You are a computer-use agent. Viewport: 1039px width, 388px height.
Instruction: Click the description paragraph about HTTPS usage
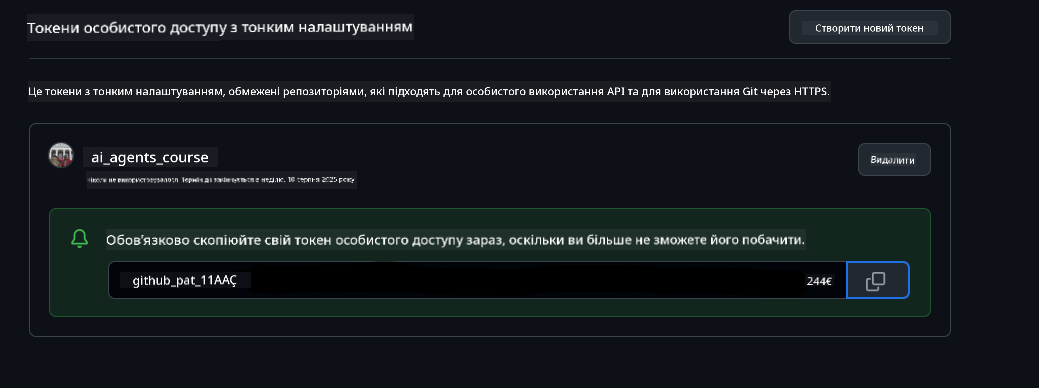pyautogui.click(x=429, y=91)
